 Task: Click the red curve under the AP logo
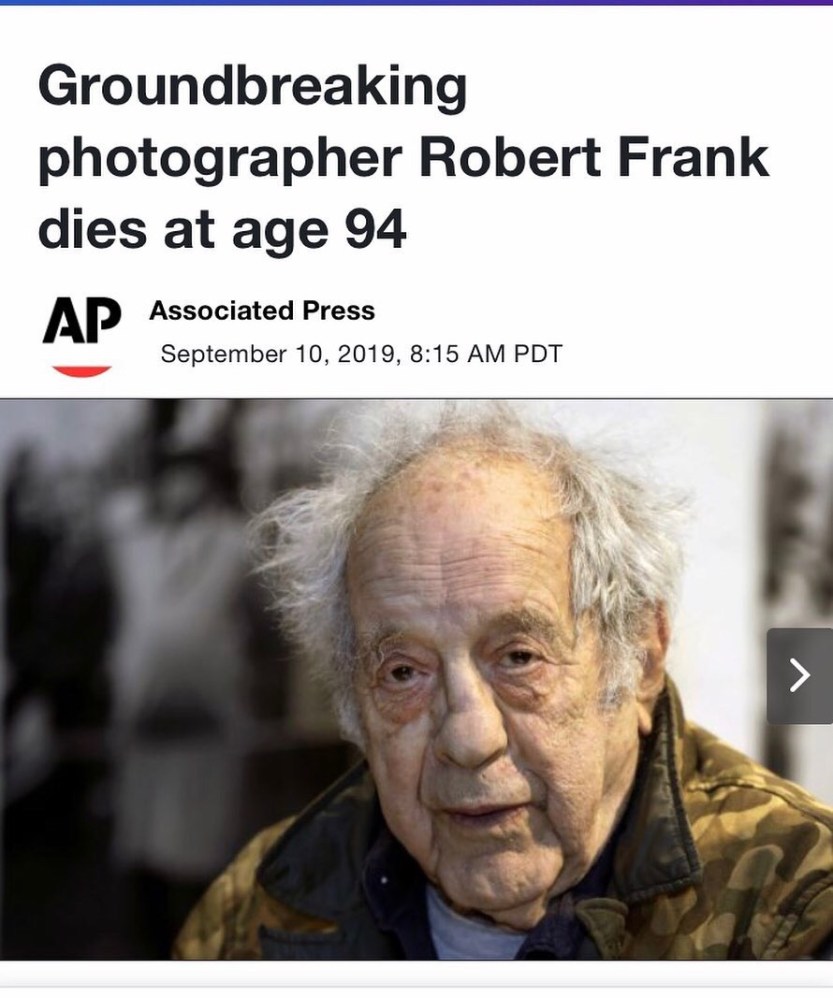pyautogui.click(x=81, y=371)
